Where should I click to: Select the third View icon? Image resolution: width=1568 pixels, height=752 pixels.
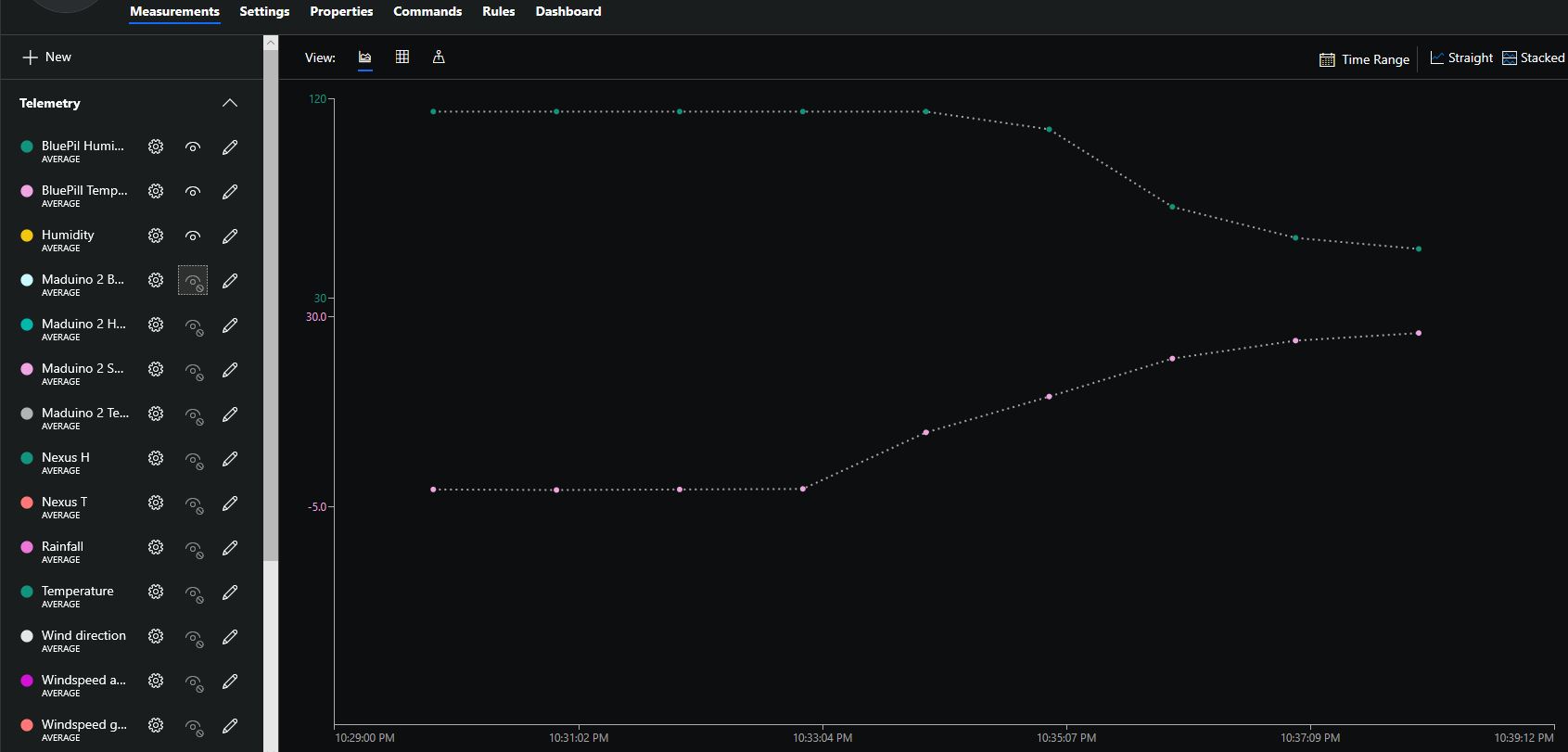click(439, 57)
